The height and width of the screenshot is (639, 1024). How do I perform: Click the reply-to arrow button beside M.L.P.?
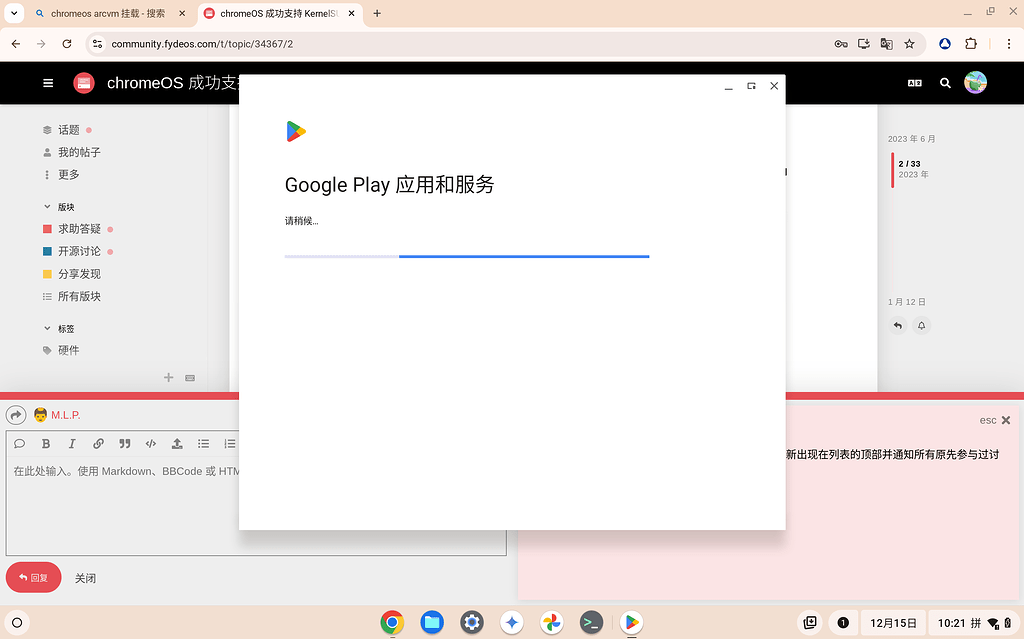tap(16, 415)
